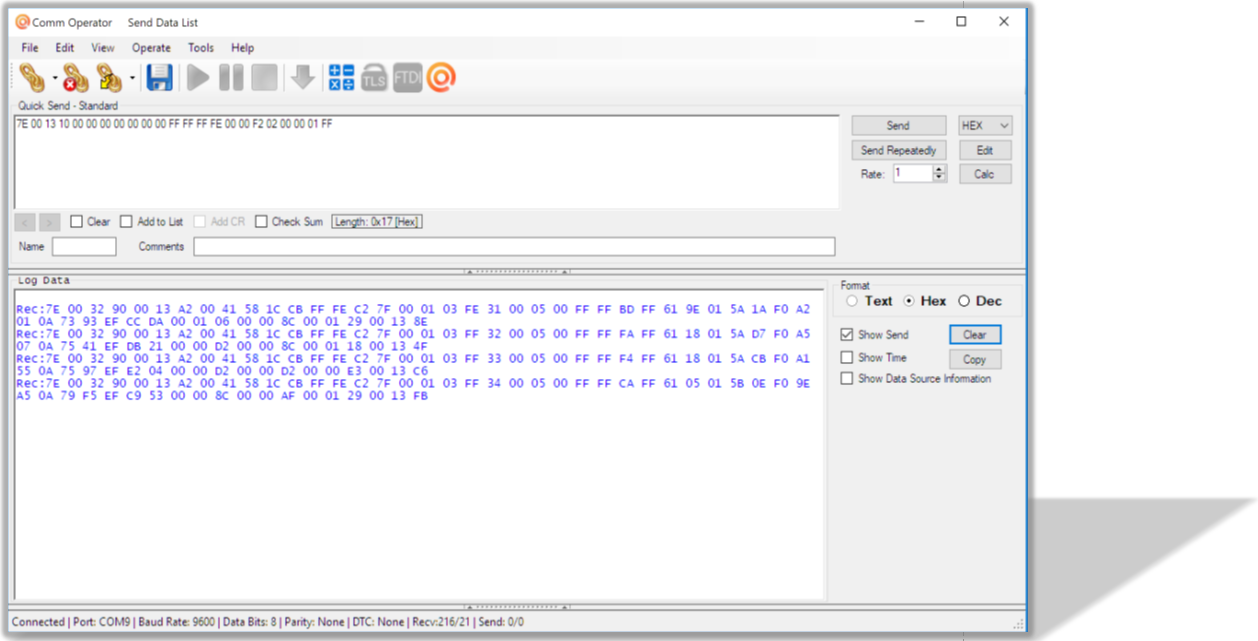This screenshot has width=1258, height=641.
Task: Enable the Add to List checkbox
Action: tap(126, 222)
